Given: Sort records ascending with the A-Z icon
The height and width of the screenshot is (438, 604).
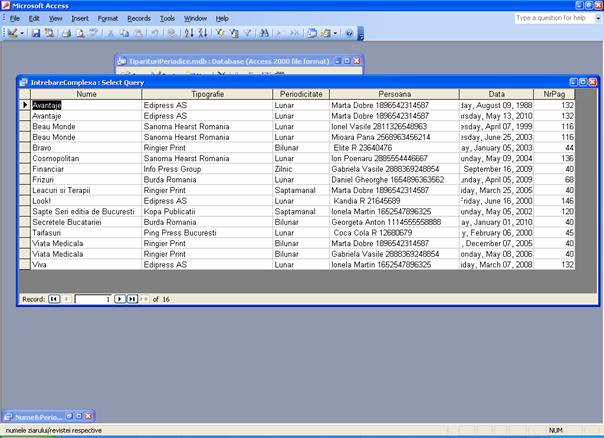Looking at the screenshot, I should tap(189, 33).
